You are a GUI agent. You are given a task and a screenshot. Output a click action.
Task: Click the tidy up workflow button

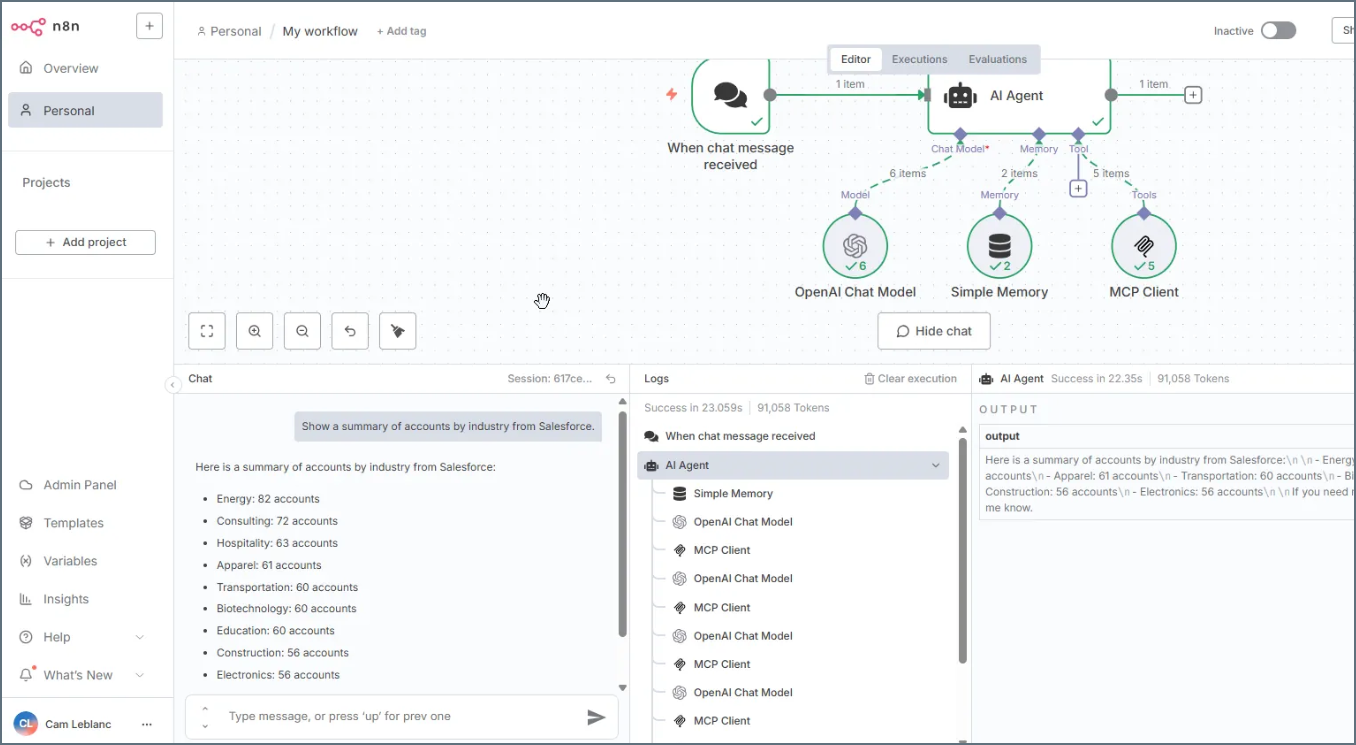click(x=398, y=331)
